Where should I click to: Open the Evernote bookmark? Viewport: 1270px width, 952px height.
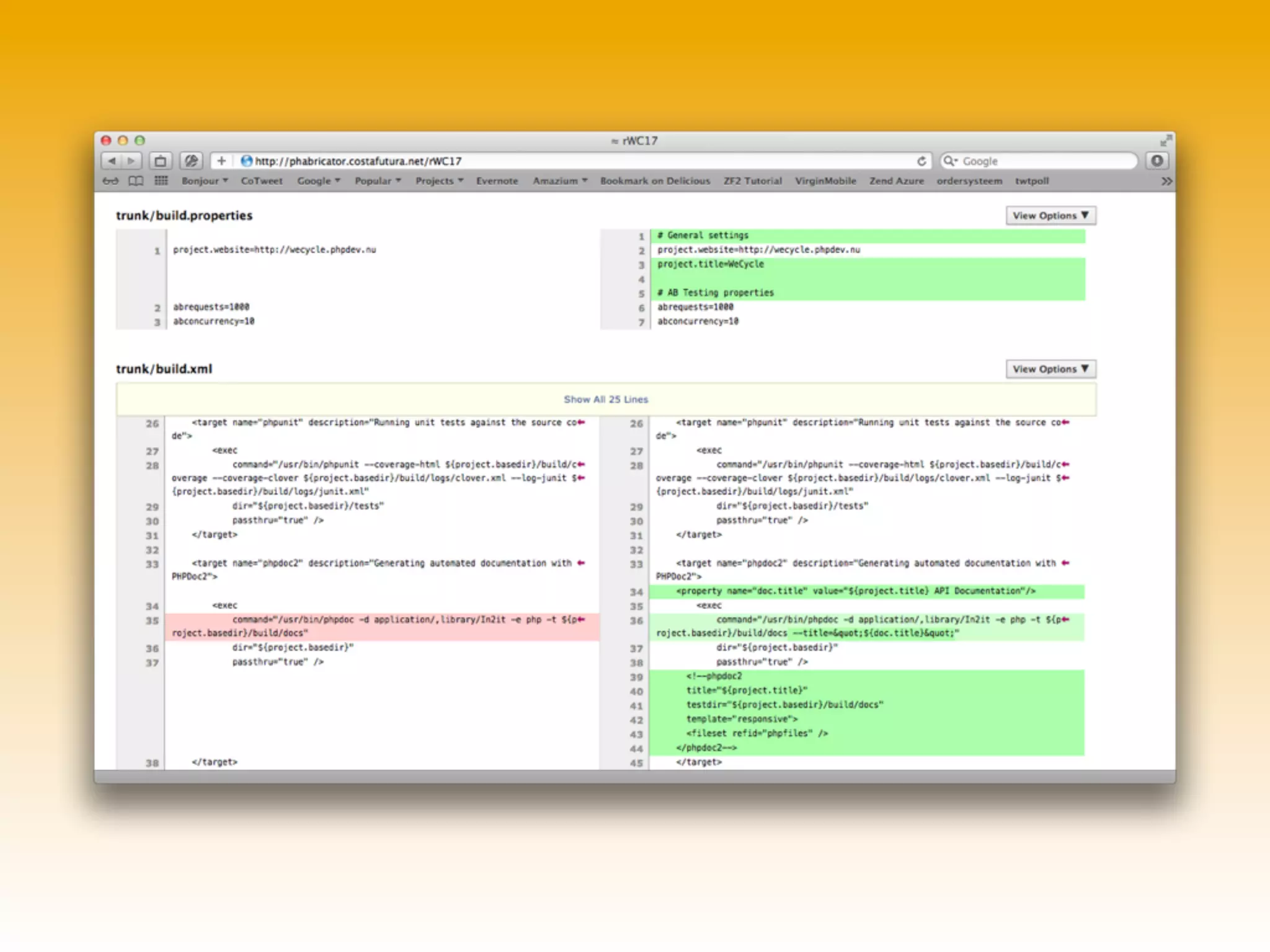coord(497,181)
